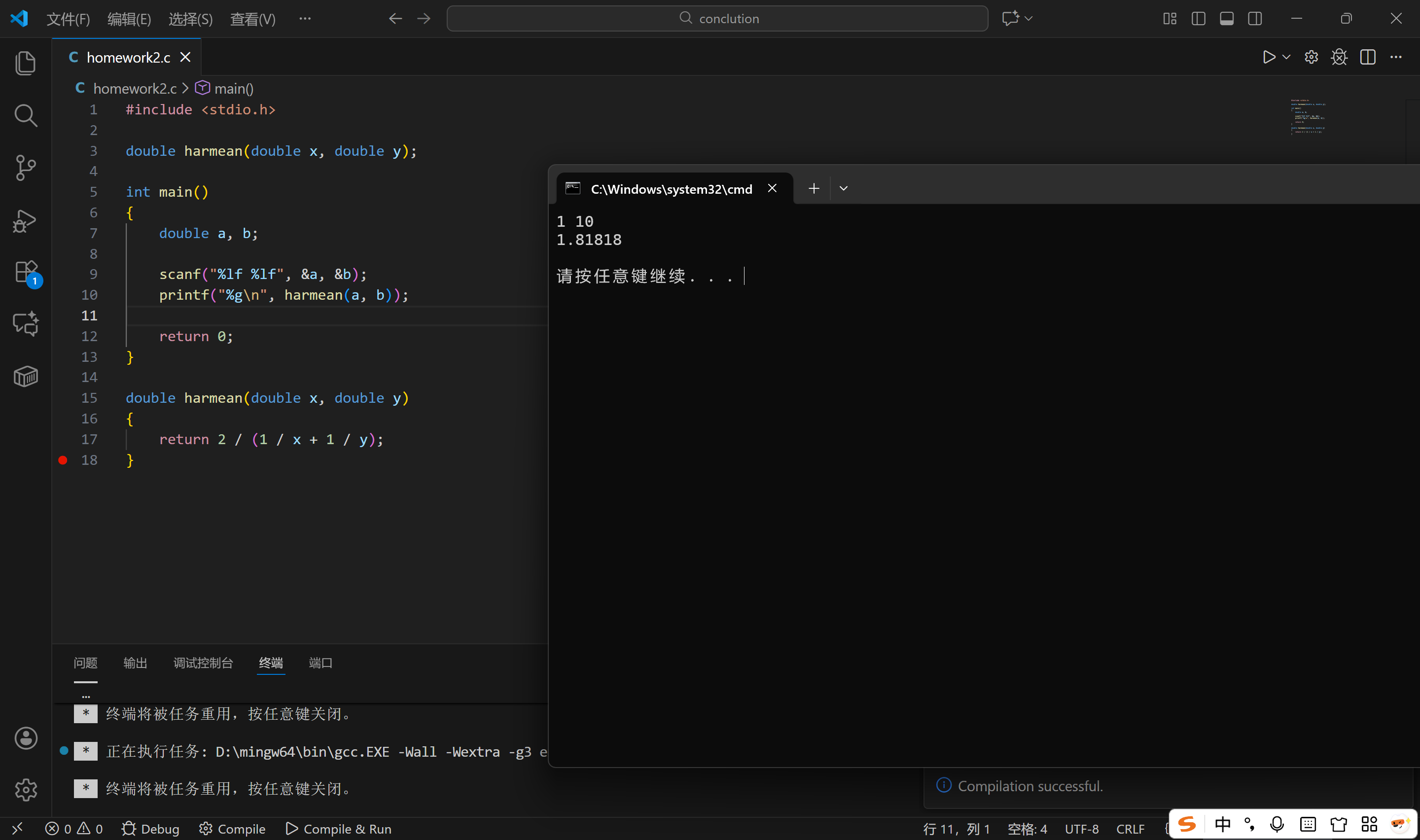Open the Extensions view with update badge
The image size is (1420, 840).
(x=26, y=272)
